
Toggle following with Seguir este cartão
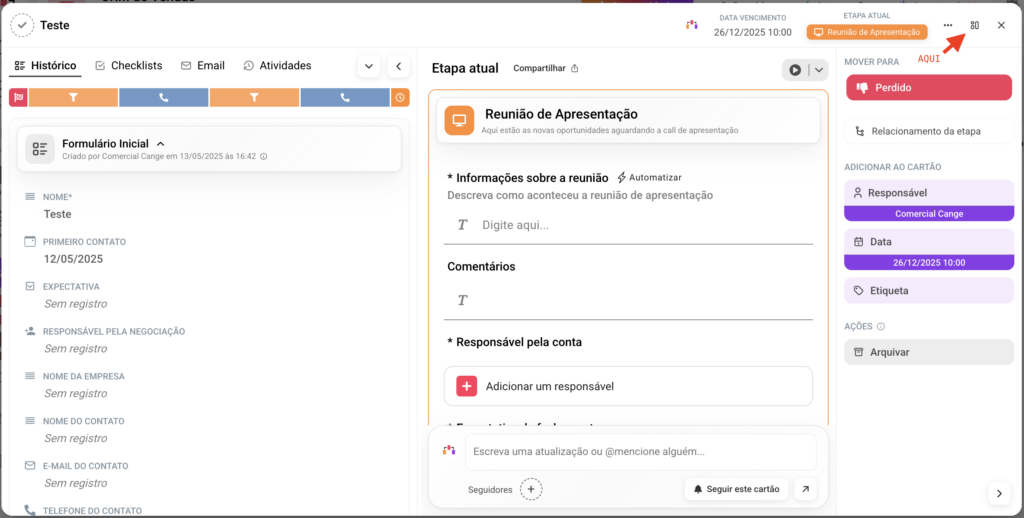pos(736,489)
